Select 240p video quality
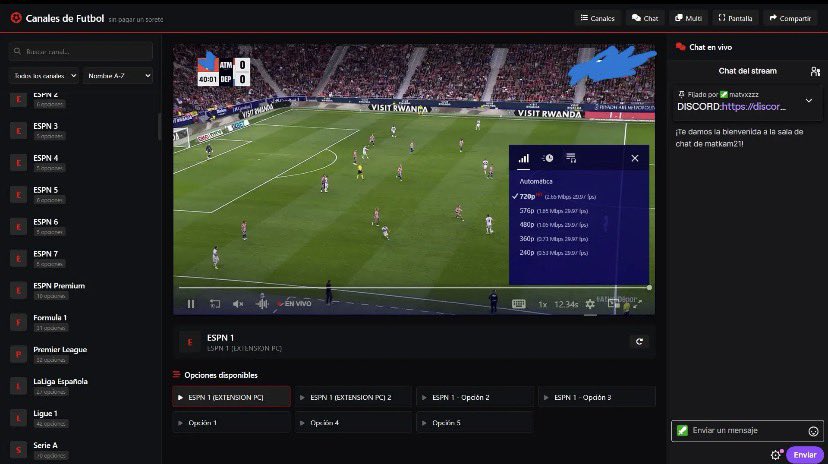Screen dimensions: 828x464 [553, 253]
